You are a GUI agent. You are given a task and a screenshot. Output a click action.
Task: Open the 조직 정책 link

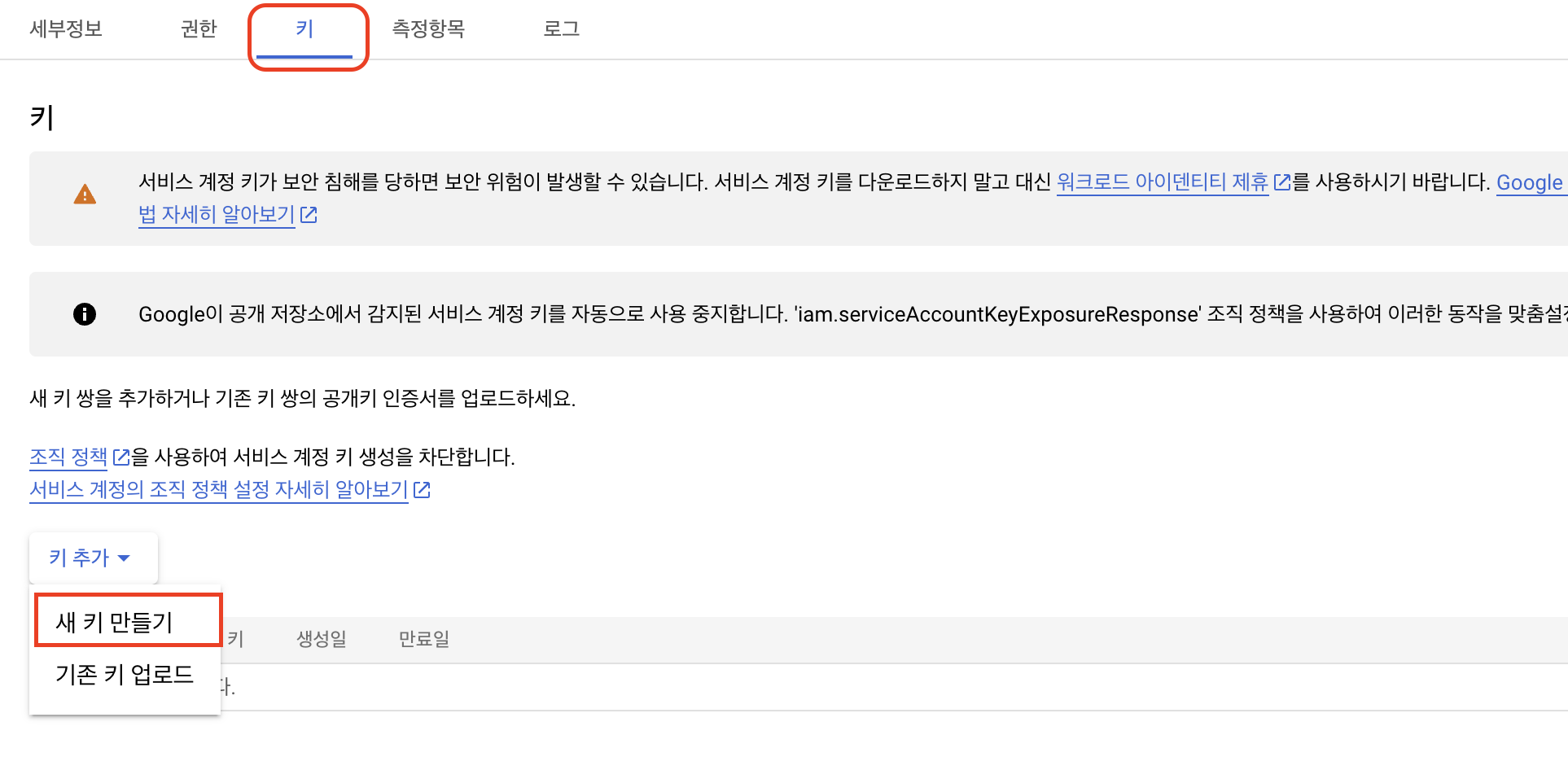pos(68,457)
